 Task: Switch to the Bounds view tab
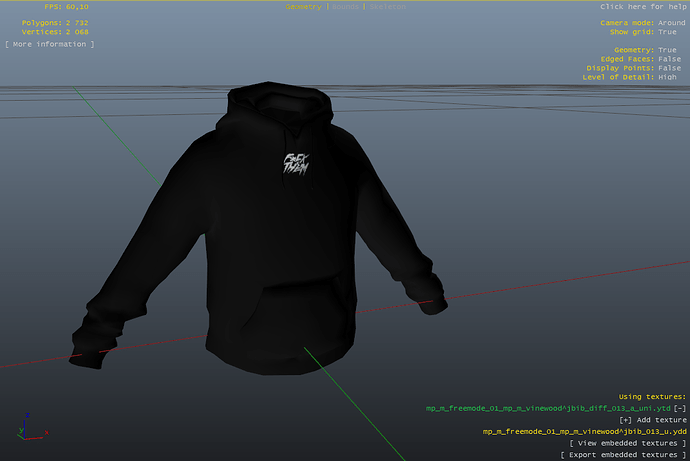tap(345, 7)
